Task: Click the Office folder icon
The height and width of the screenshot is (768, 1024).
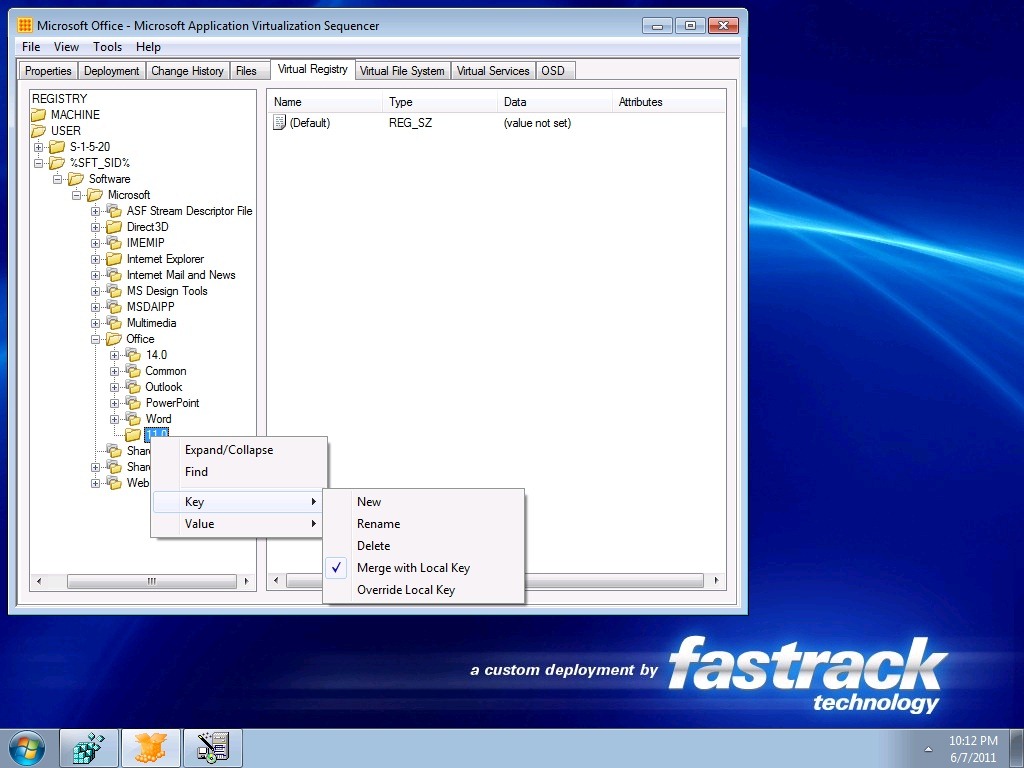Action: [114, 339]
